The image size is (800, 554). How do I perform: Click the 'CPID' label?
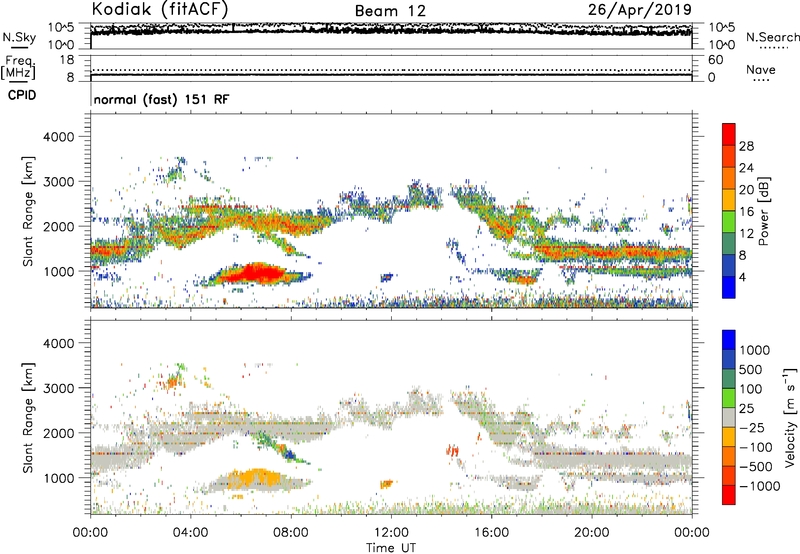[22, 95]
